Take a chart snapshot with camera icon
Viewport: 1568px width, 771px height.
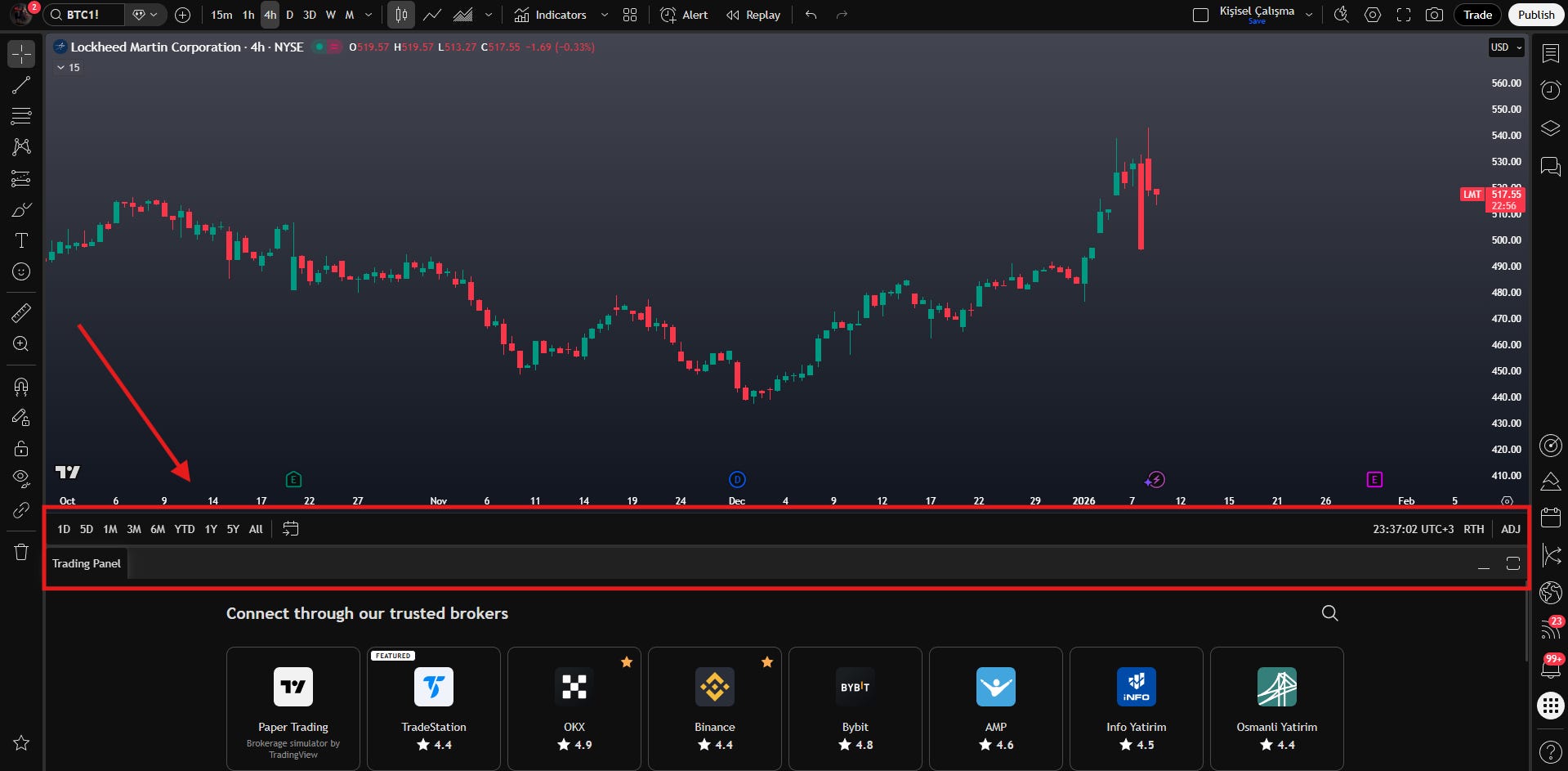1434,15
